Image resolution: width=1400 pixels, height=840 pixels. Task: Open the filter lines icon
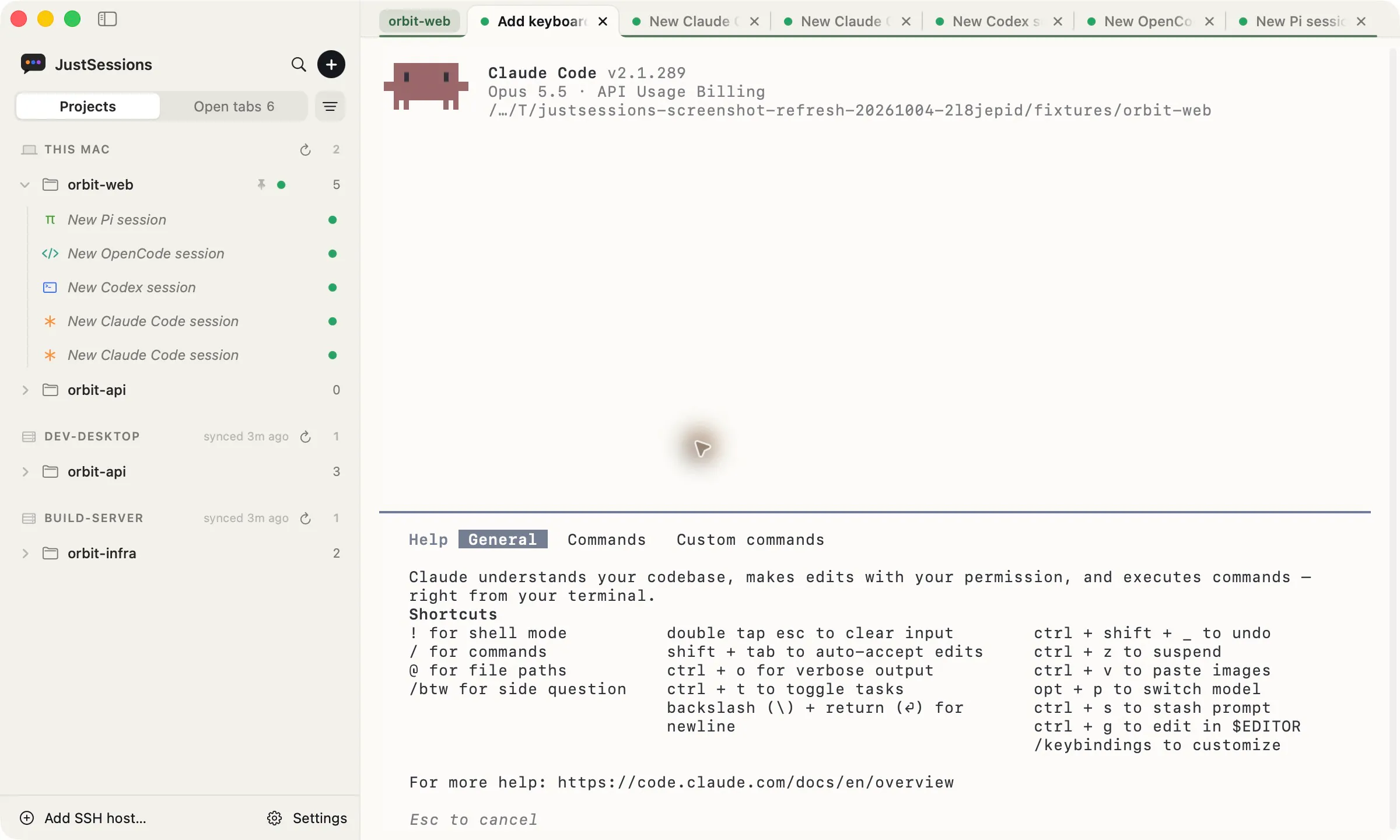tap(330, 107)
